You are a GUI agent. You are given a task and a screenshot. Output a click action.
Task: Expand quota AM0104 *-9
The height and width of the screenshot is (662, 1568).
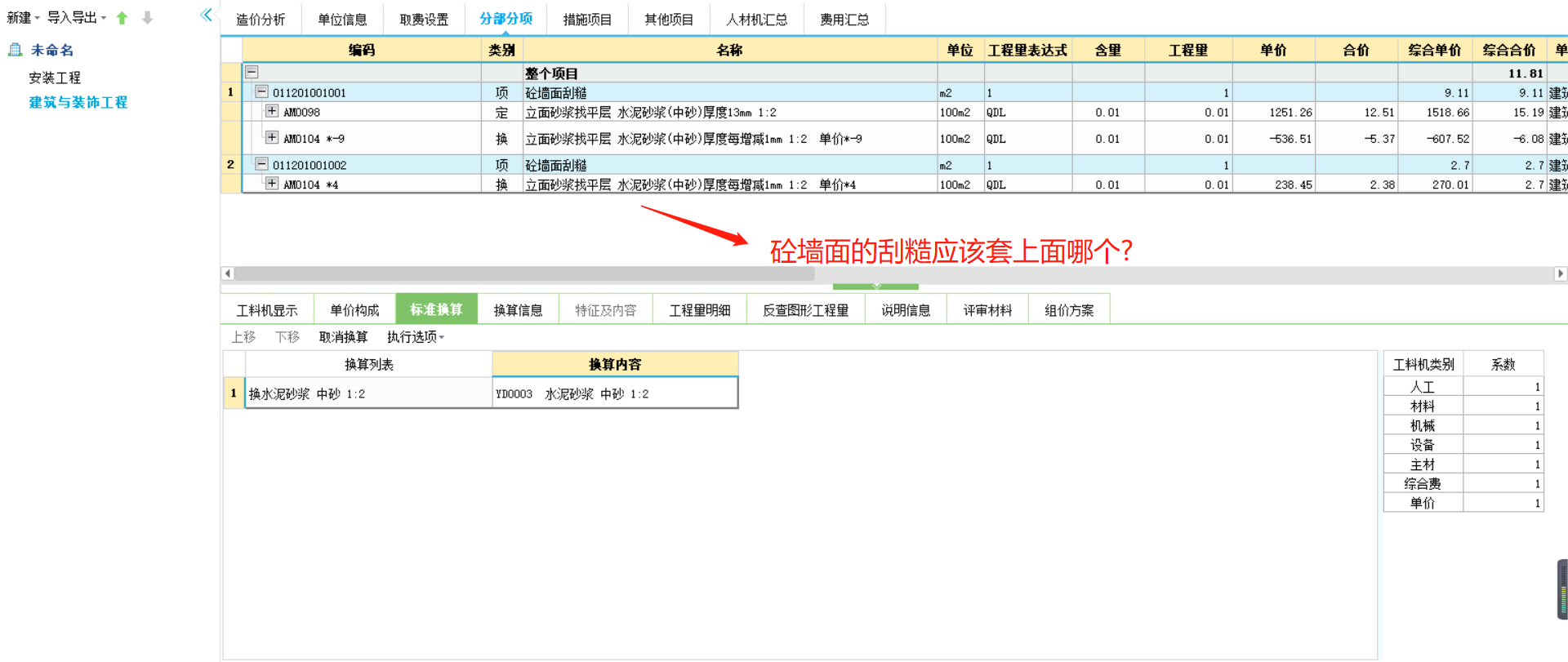[272, 137]
